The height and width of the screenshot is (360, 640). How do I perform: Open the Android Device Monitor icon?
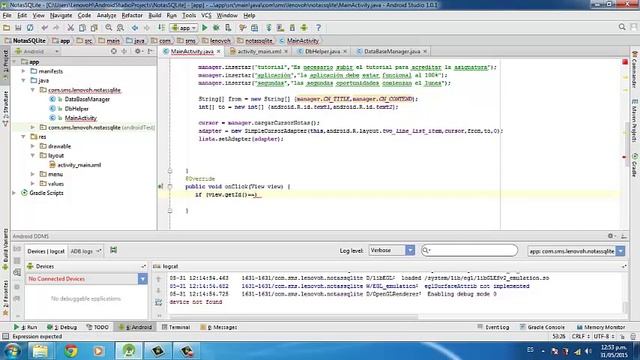tap(304, 28)
